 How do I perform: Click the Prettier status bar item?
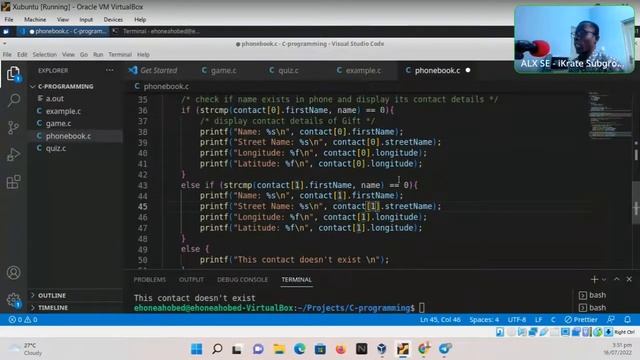point(581,320)
